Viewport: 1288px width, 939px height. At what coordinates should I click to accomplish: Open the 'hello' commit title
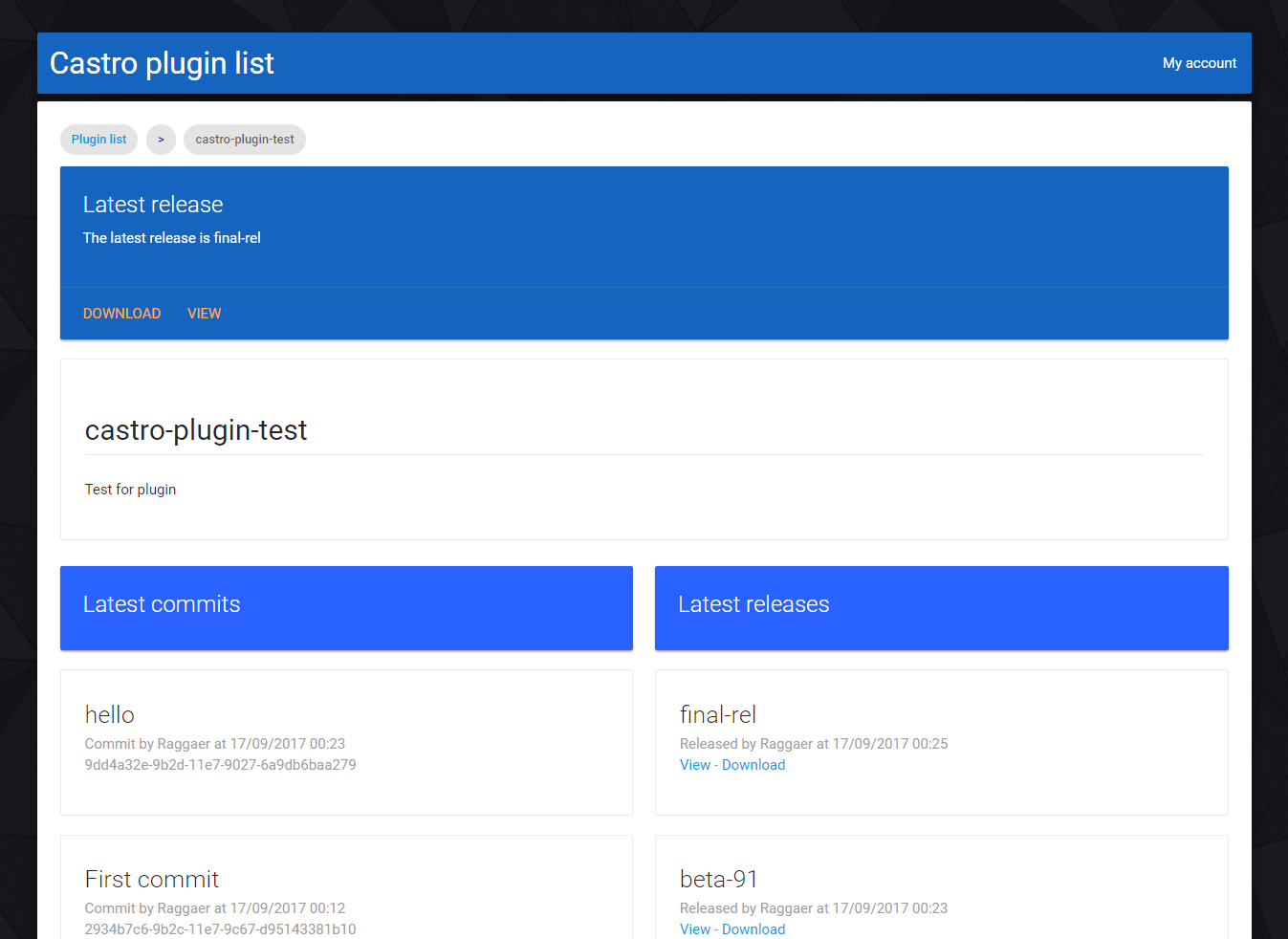(x=109, y=714)
